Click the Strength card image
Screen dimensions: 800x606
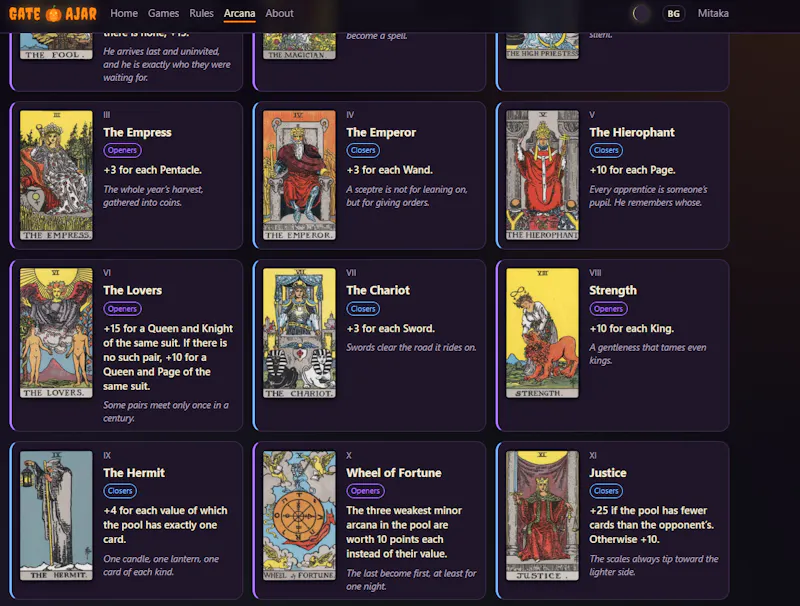(542, 333)
